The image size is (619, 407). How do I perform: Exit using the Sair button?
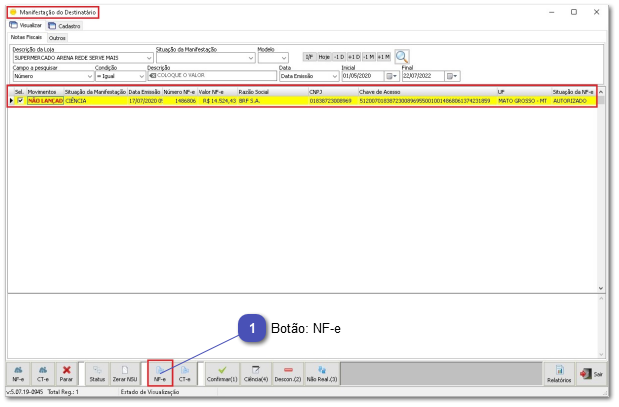tap(591, 374)
